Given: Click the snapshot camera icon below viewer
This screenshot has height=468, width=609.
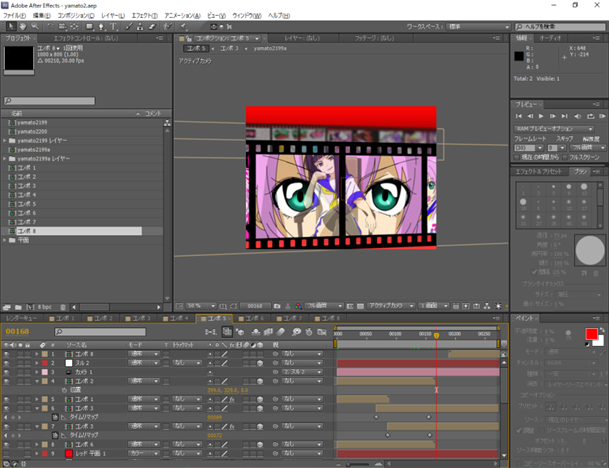Looking at the screenshot, I should [277, 306].
